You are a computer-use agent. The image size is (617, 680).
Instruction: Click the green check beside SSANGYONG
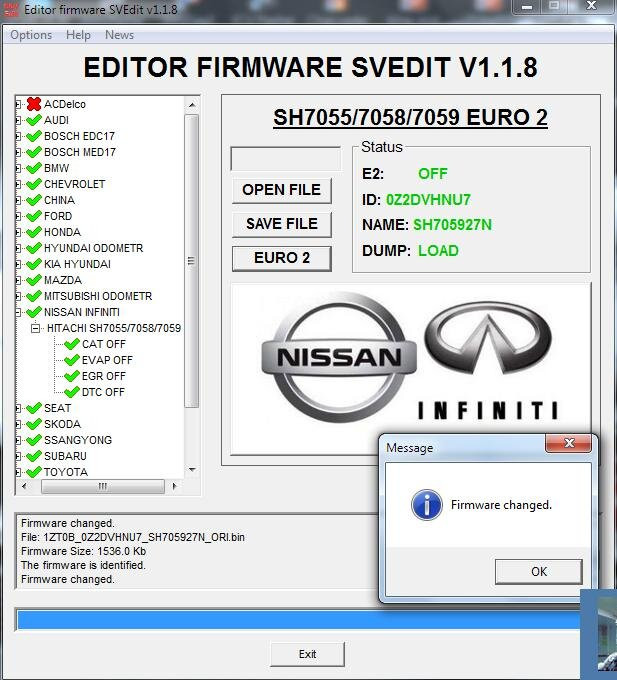click(x=34, y=441)
